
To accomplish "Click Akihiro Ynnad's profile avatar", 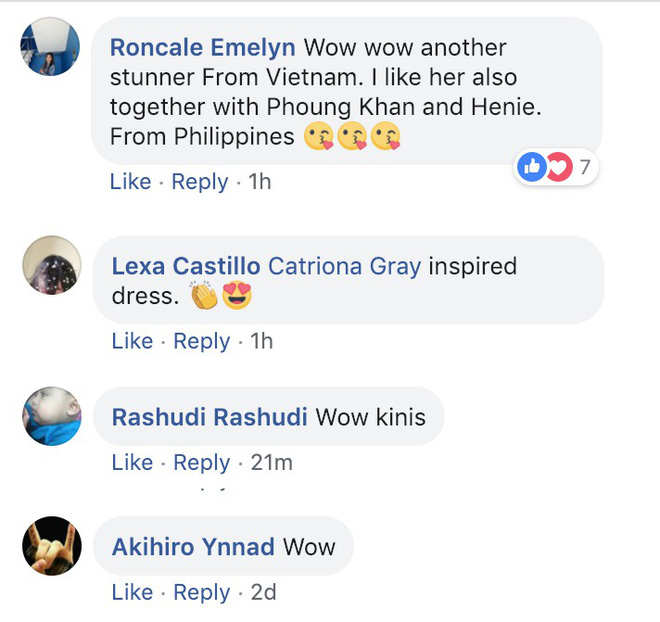I will pos(52,545).
